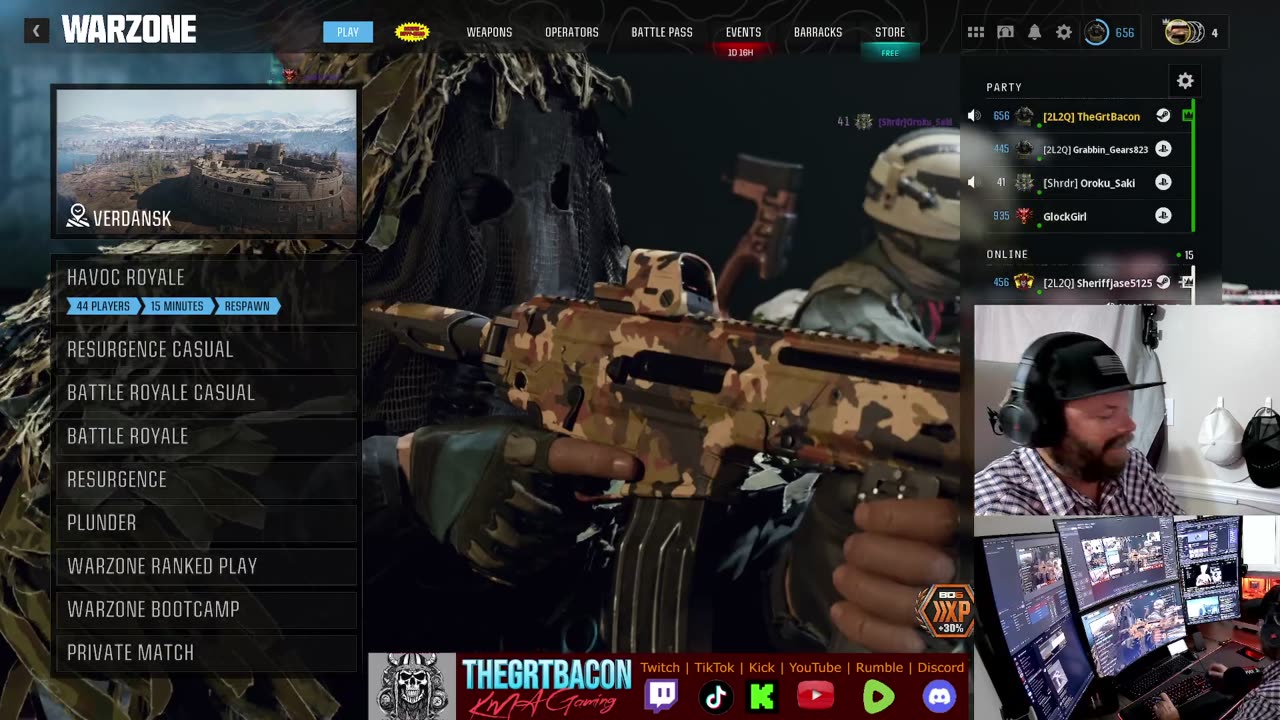This screenshot has height=720, width=1280.
Task: Click the party leader crown icon
Action: (1187, 116)
